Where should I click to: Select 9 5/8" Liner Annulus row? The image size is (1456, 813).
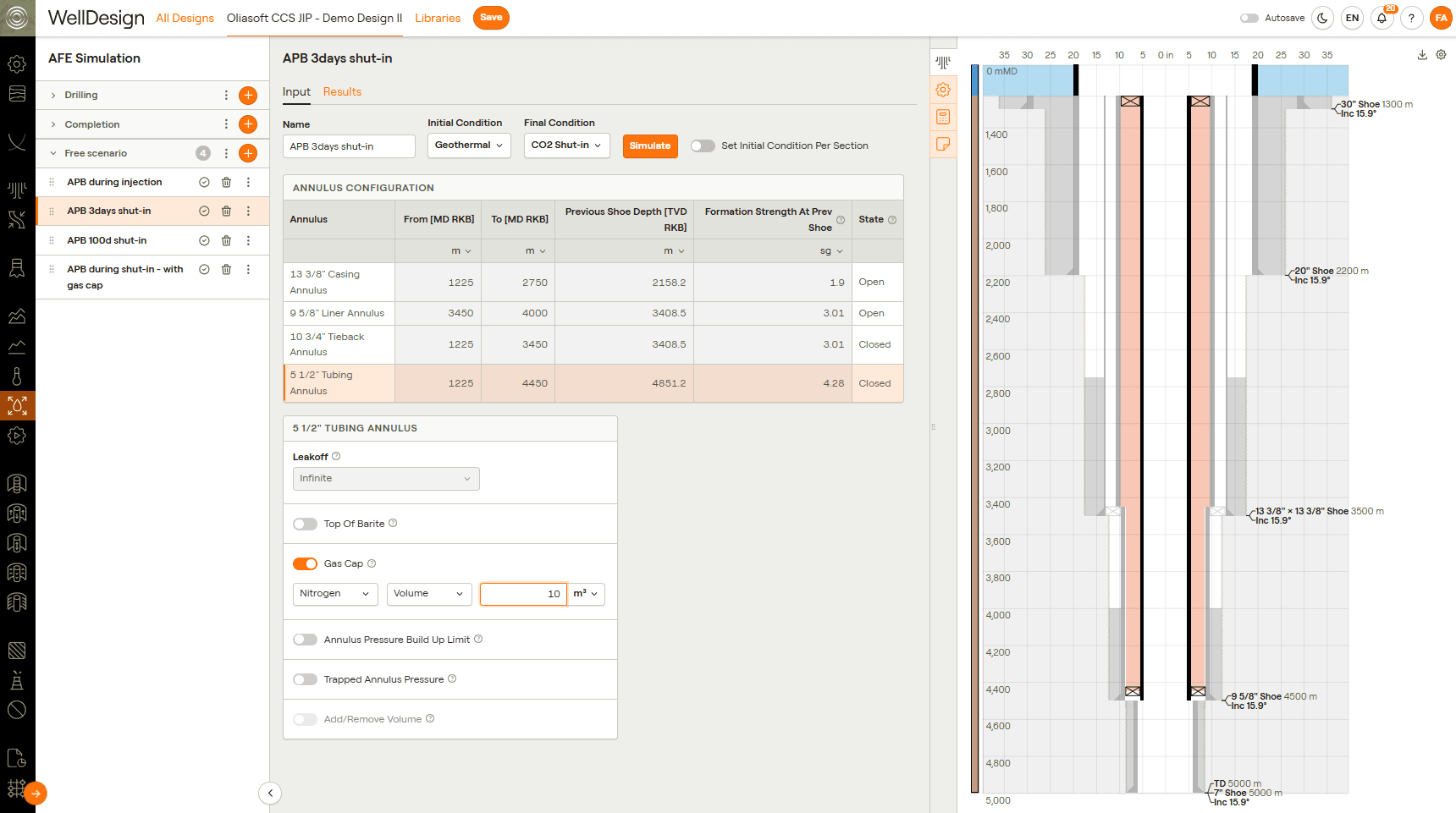(x=593, y=313)
